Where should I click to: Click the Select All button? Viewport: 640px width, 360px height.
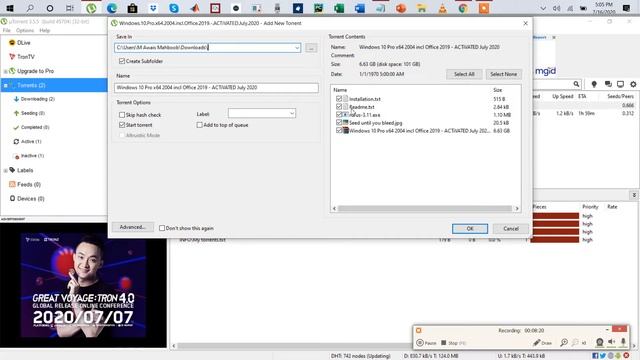point(464,74)
